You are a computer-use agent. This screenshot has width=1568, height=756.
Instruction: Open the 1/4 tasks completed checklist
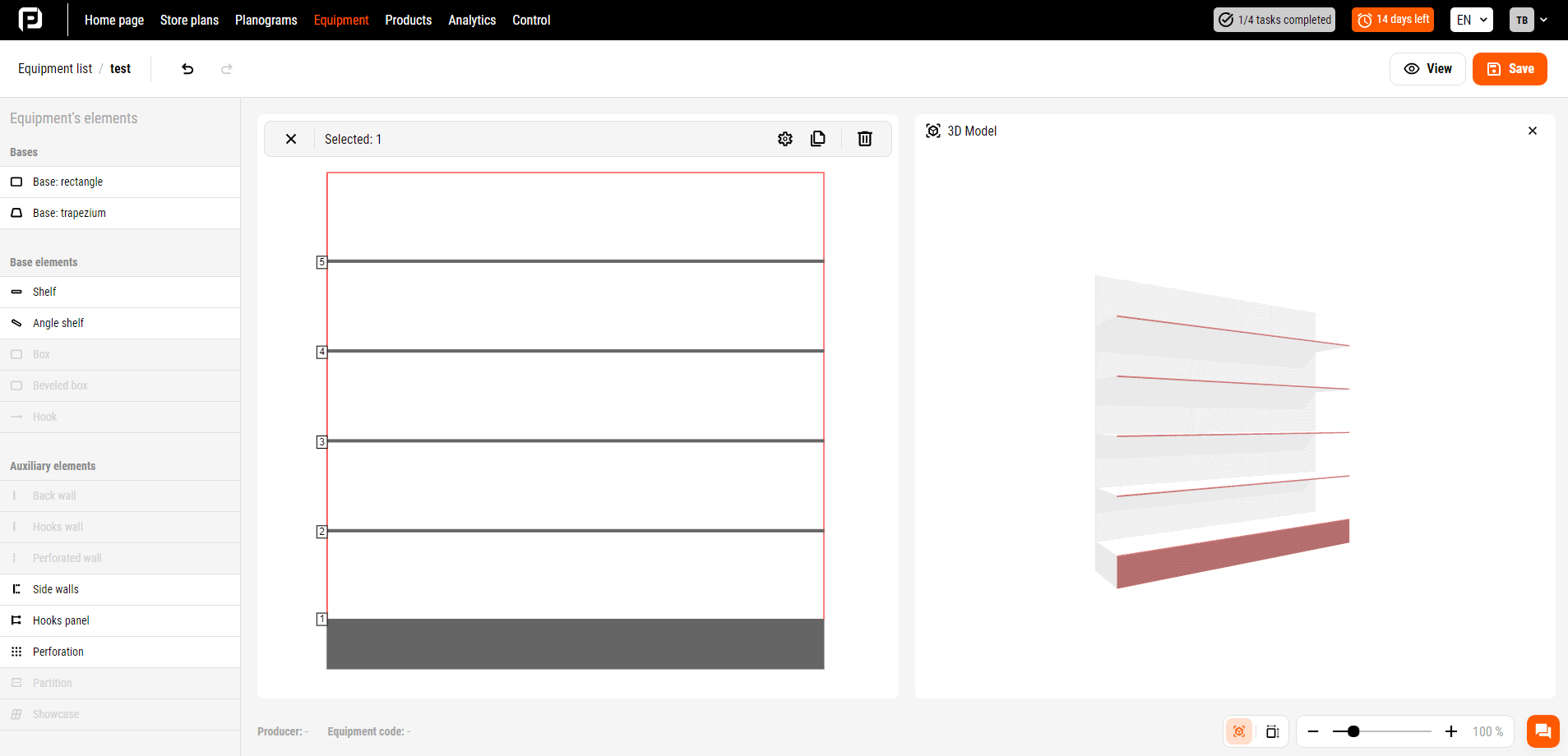coord(1274,20)
